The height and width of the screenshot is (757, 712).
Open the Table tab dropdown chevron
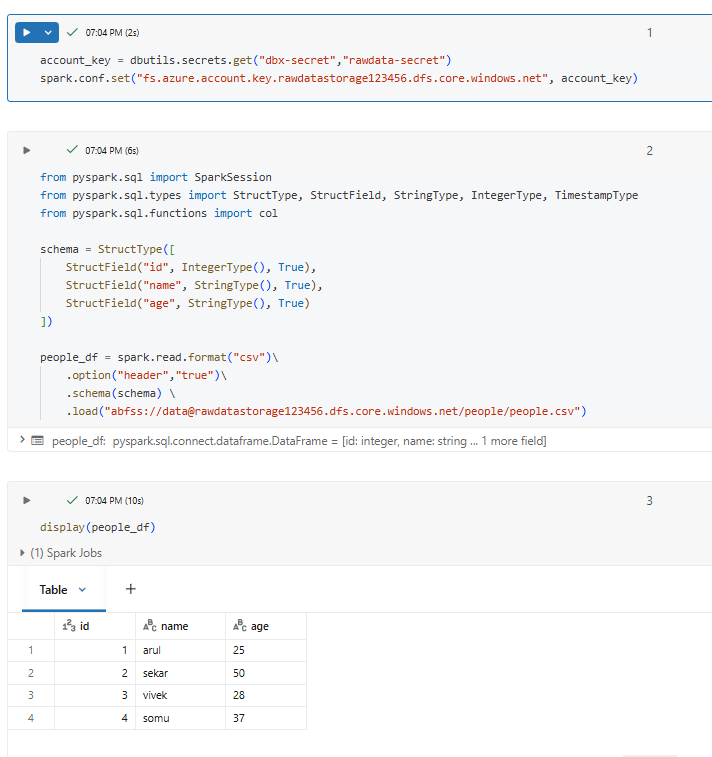[x=82, y=590]
